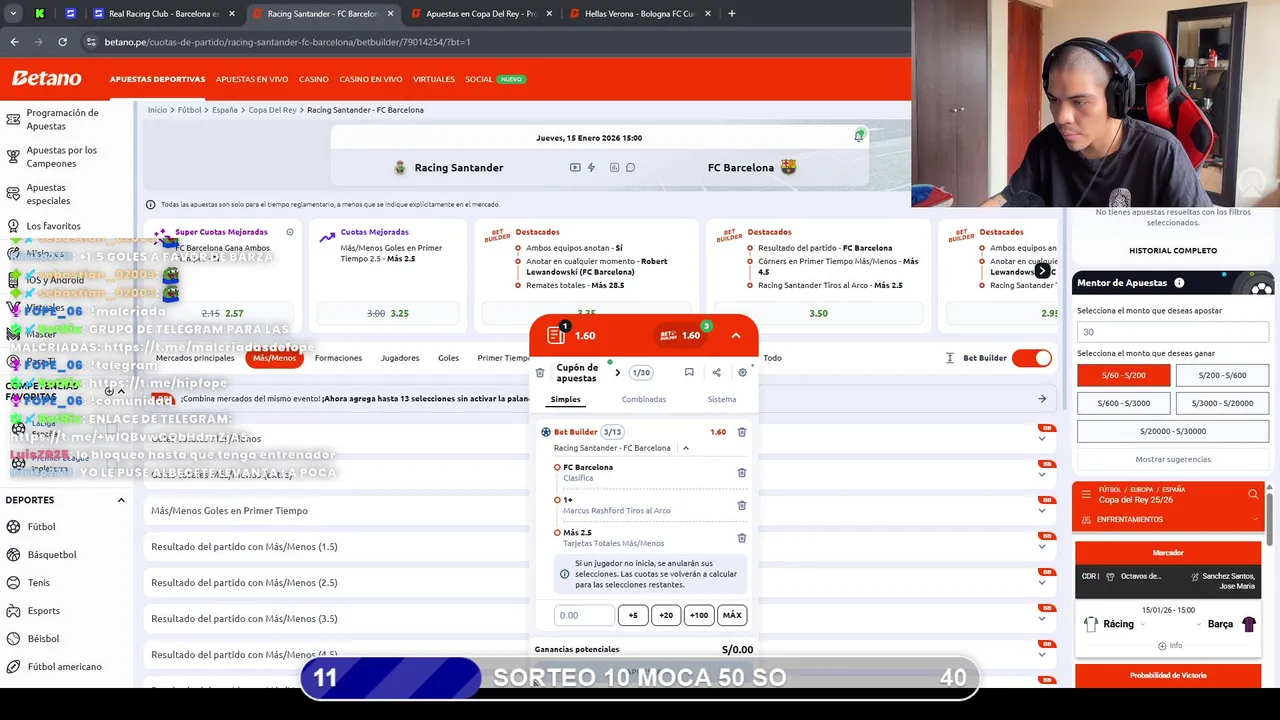Toggle the Bet Builder switch off
The height and width of the screenshot is (720, 1280).
(x=1032, y=358)
